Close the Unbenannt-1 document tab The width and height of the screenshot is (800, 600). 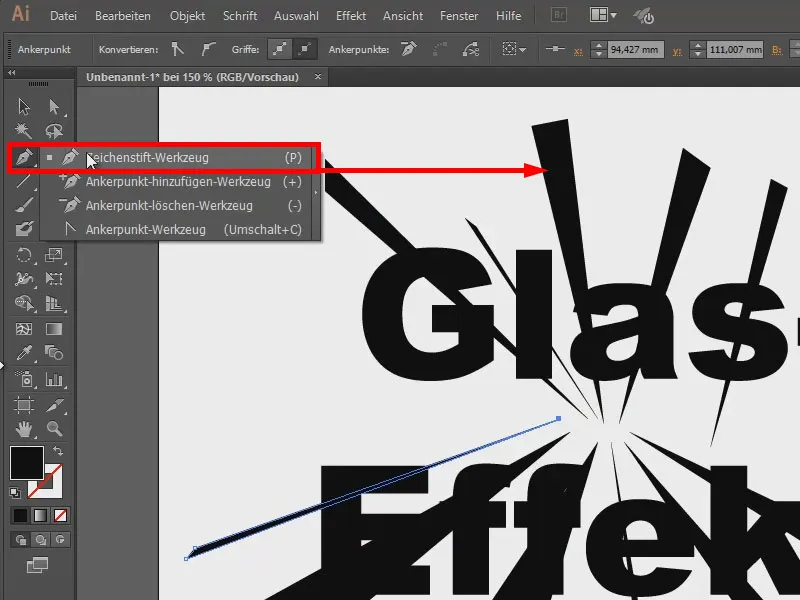click(x=318, y=77)
